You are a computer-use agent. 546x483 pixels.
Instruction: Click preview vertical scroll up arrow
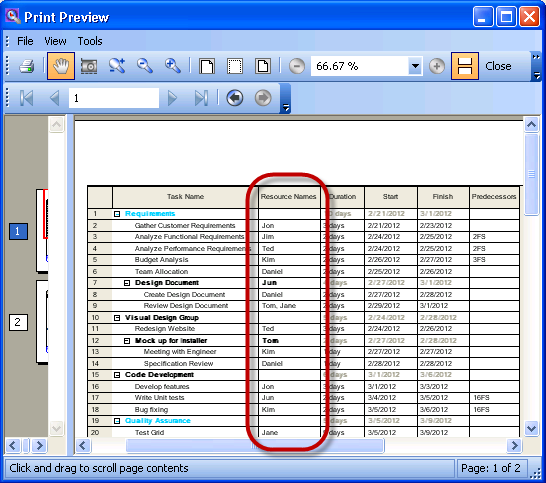pyautogui.click(x=531, y=124)
